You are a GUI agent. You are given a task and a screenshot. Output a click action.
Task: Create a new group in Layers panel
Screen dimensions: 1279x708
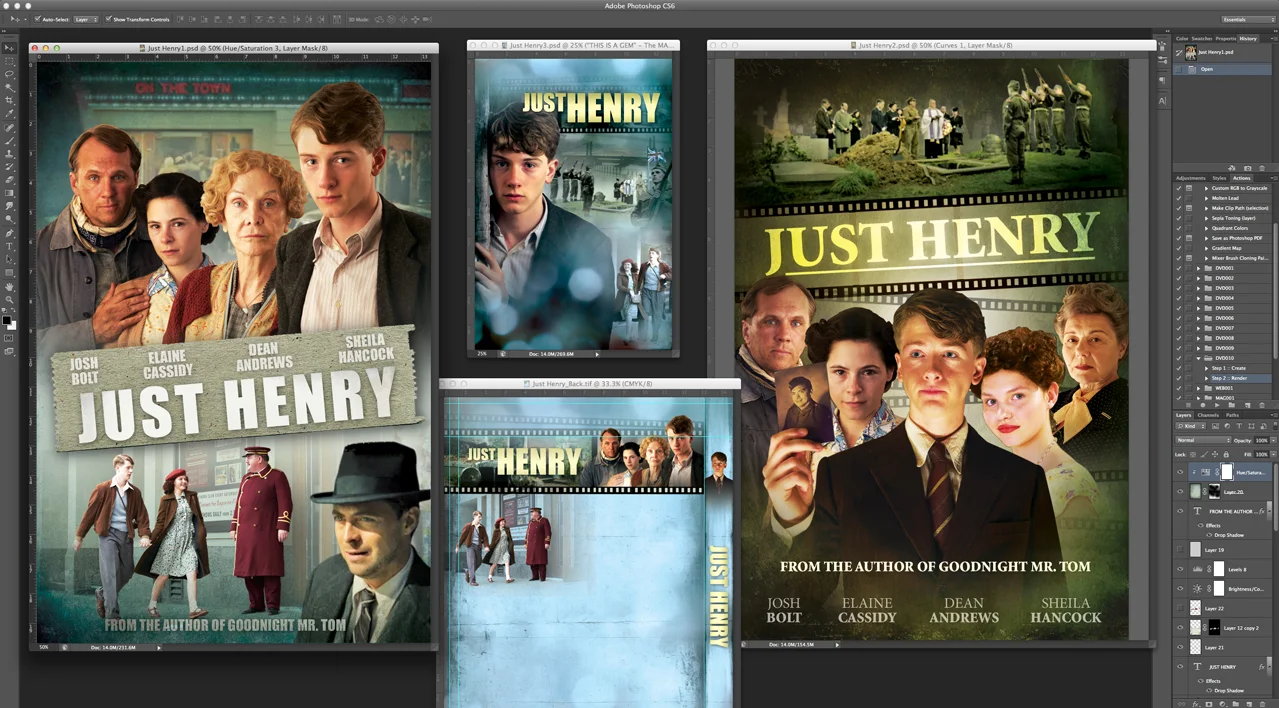point(1236,703)
